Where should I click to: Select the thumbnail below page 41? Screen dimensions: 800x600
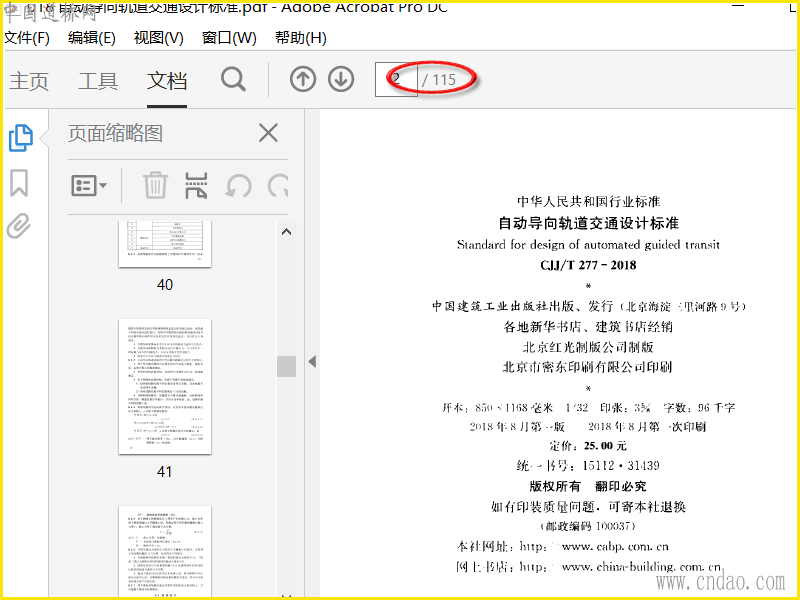click(165, 552)
